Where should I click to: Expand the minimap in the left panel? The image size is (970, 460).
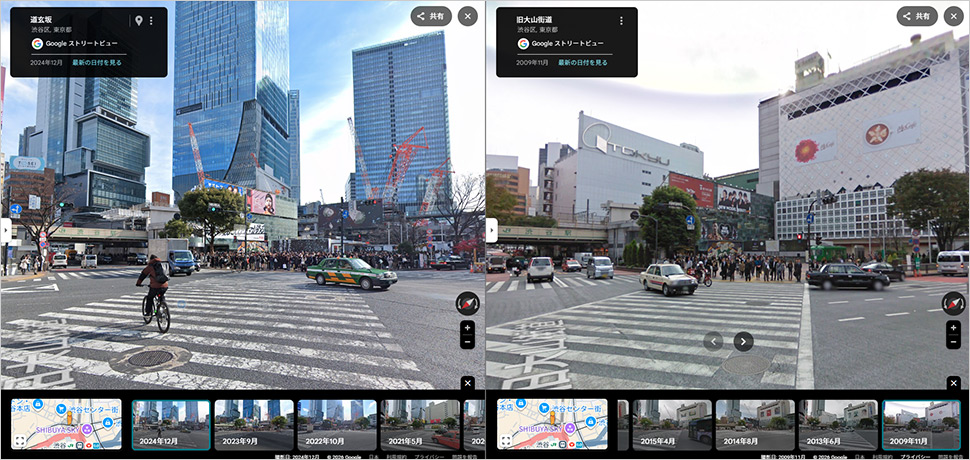click(20, 441)
